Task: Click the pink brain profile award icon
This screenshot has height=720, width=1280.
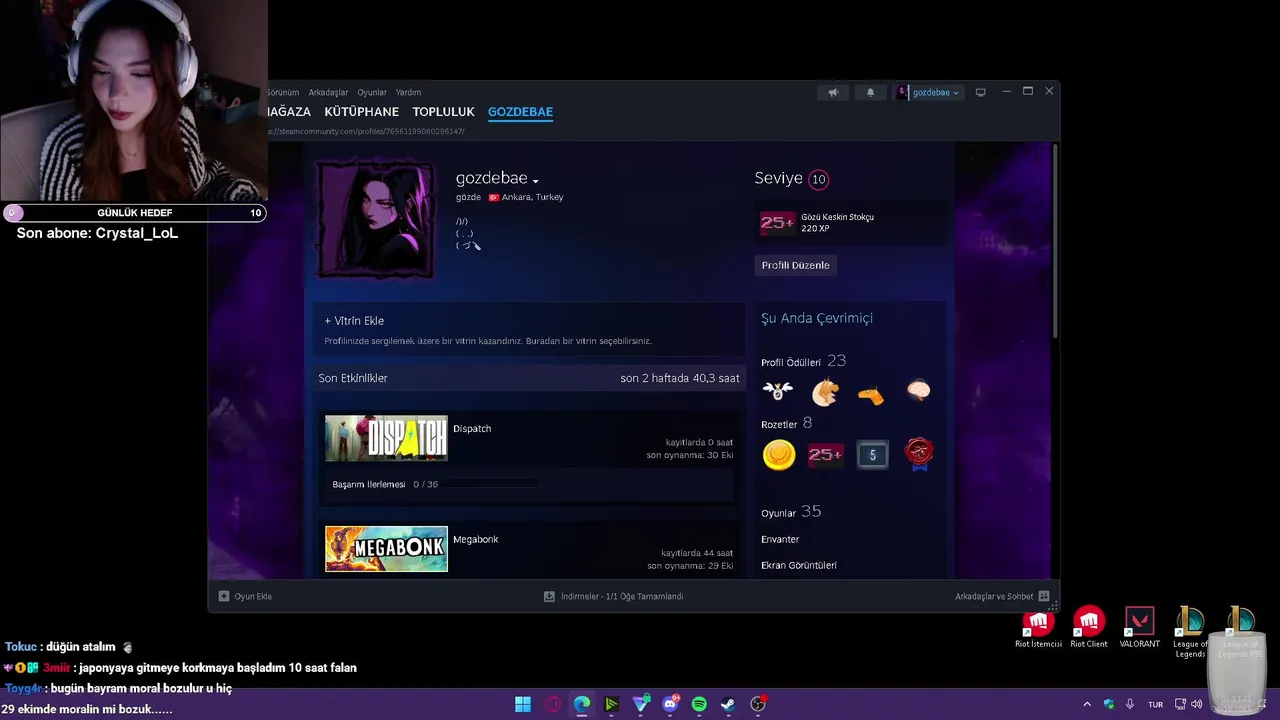Action: pos(918,391)
